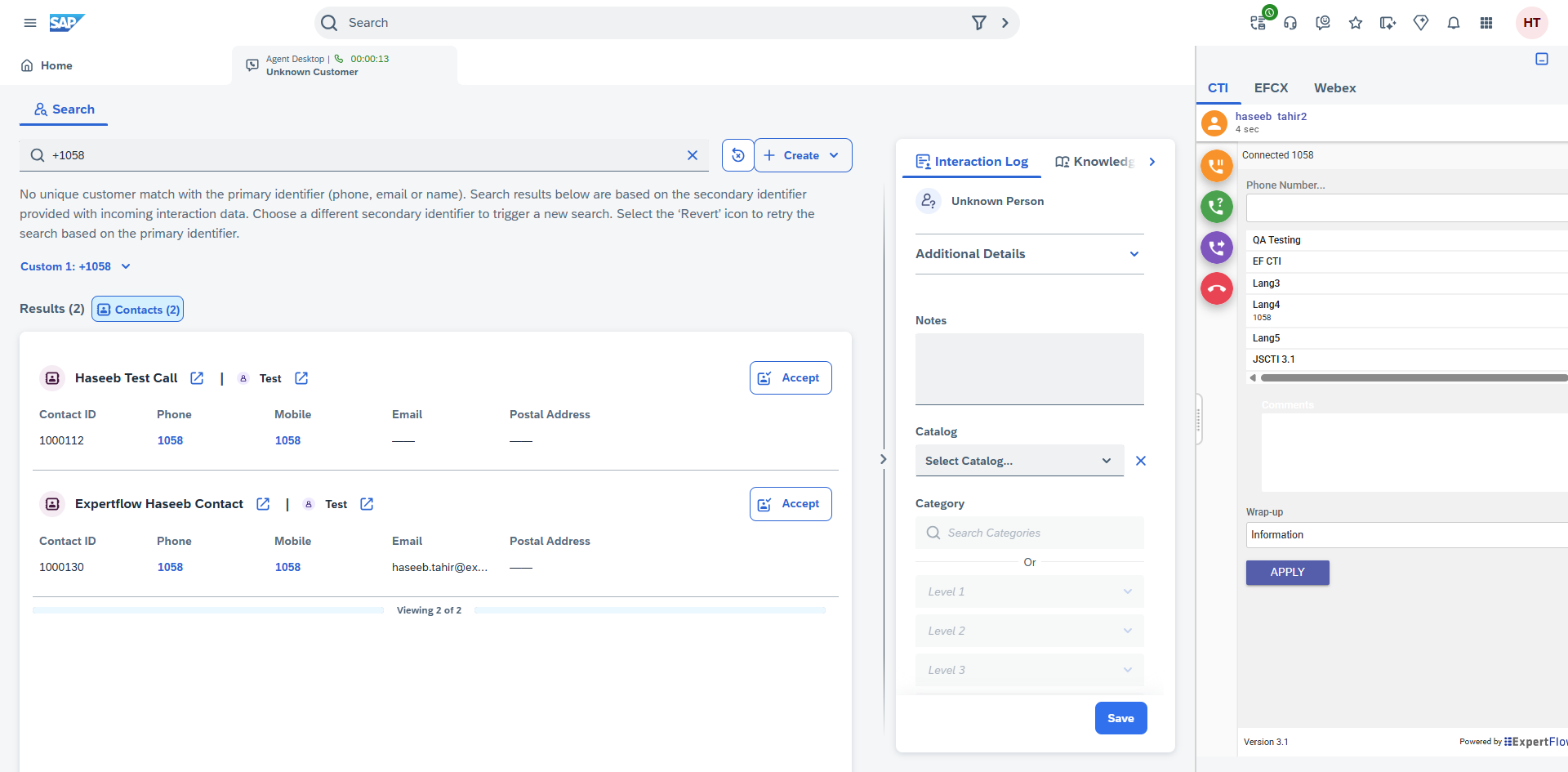Switch to the Webex tab
1568x772 pixels.
(x=1334, y=88)
